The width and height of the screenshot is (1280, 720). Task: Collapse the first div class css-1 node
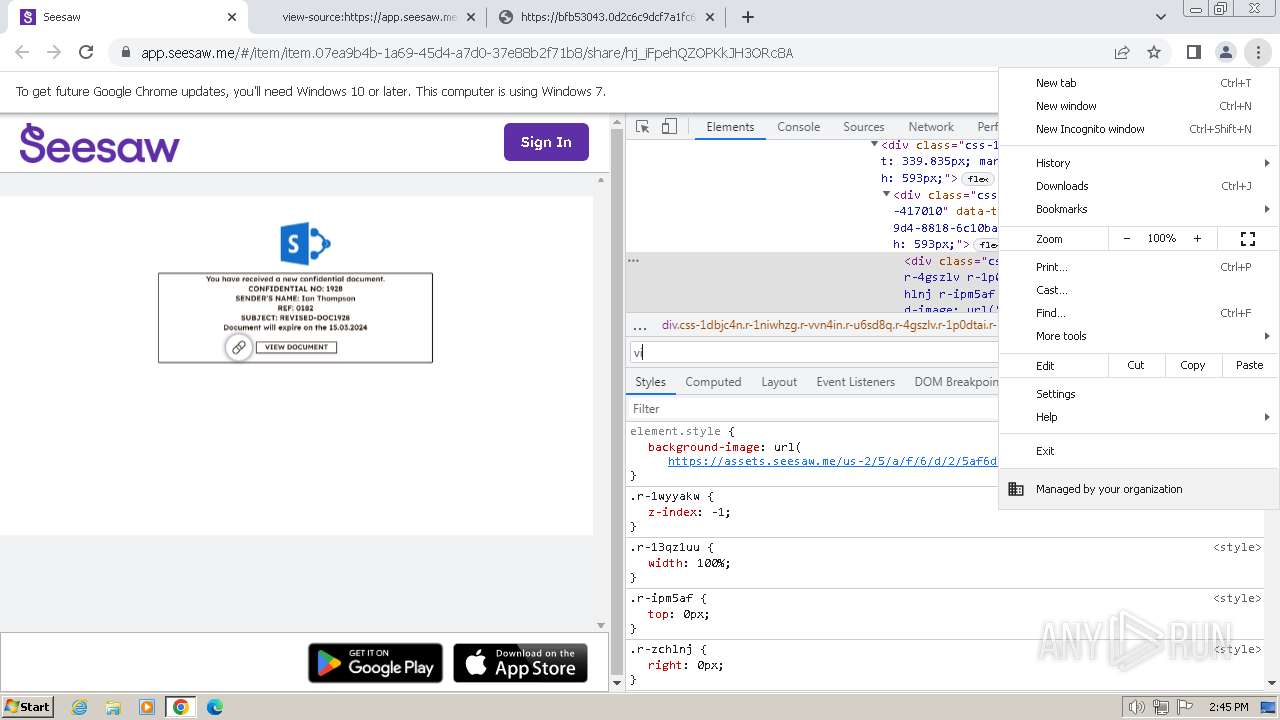pos(874,145)
